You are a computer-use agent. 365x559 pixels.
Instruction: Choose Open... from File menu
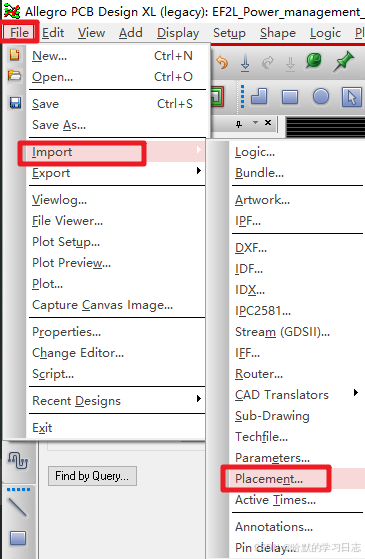click(117, 77)
